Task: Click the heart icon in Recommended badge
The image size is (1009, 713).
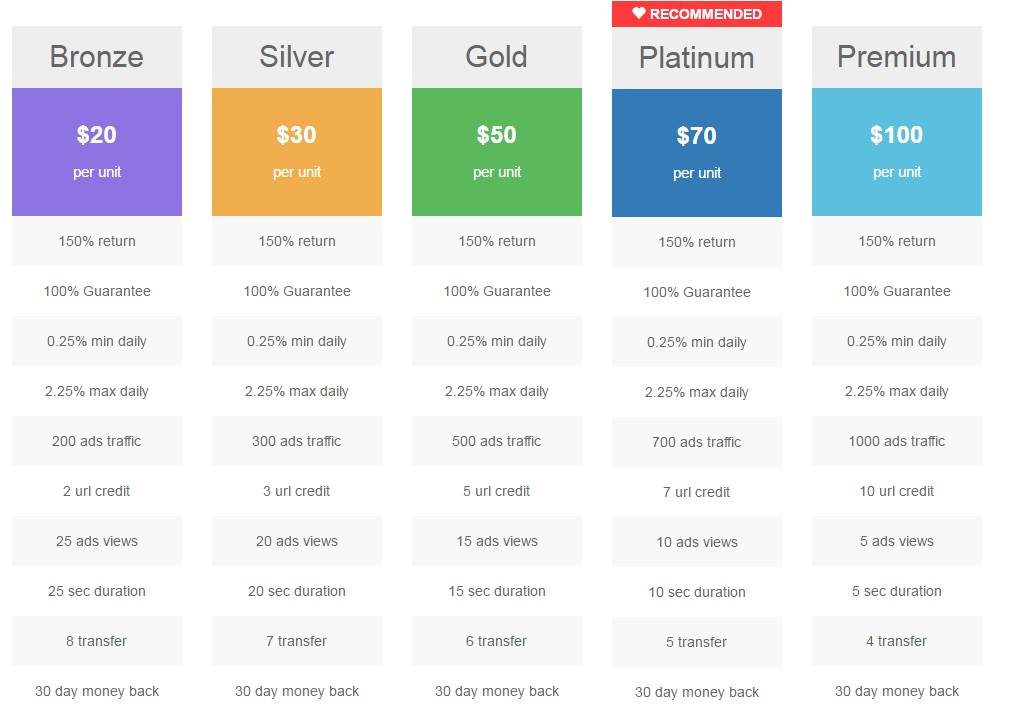Action: [x=639, y=14]
